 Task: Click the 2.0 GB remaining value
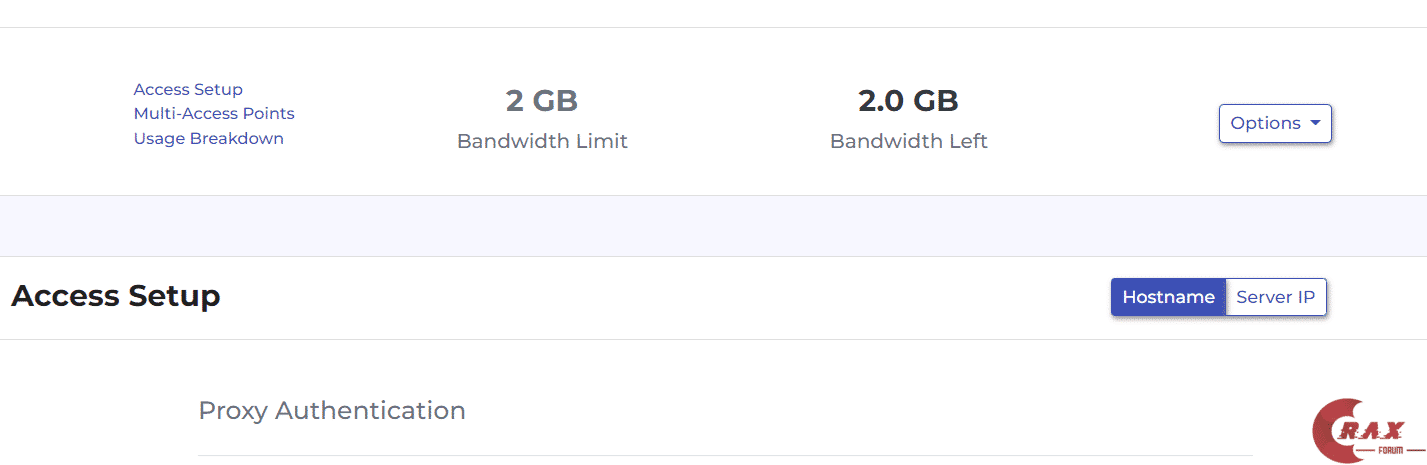click(908, 101)
